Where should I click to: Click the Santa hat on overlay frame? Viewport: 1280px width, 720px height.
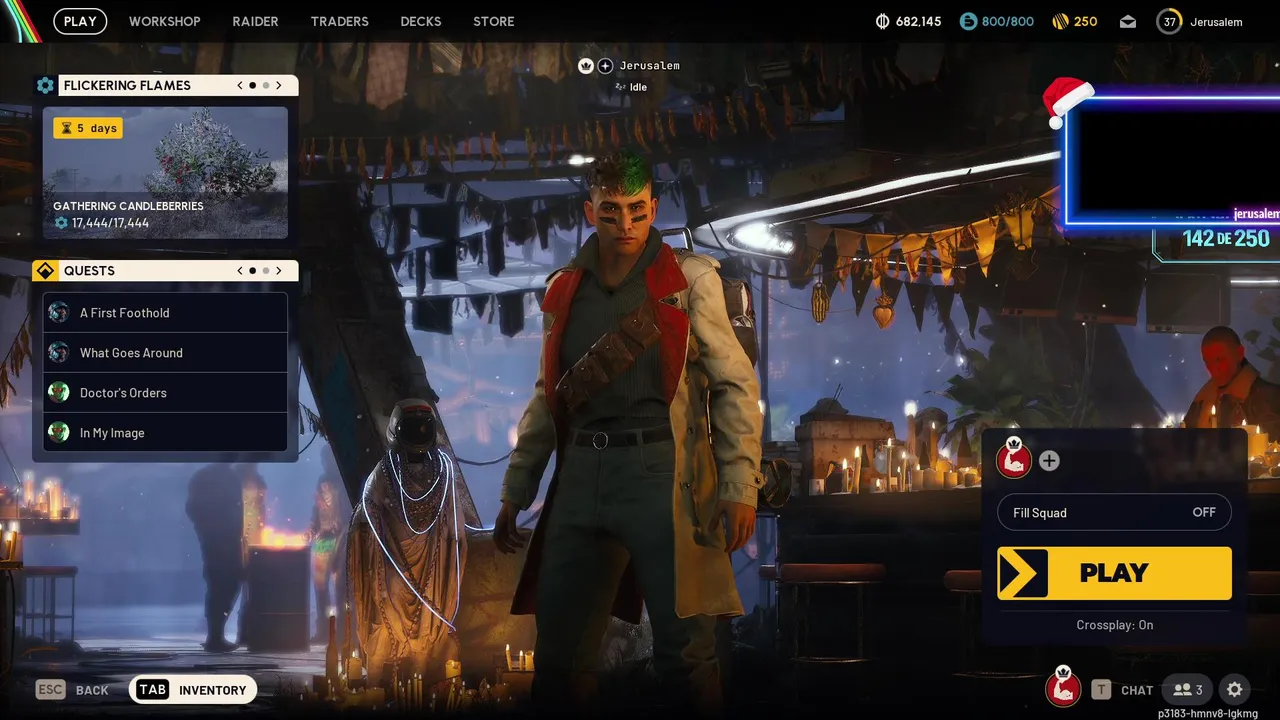tap(1067, 102)
